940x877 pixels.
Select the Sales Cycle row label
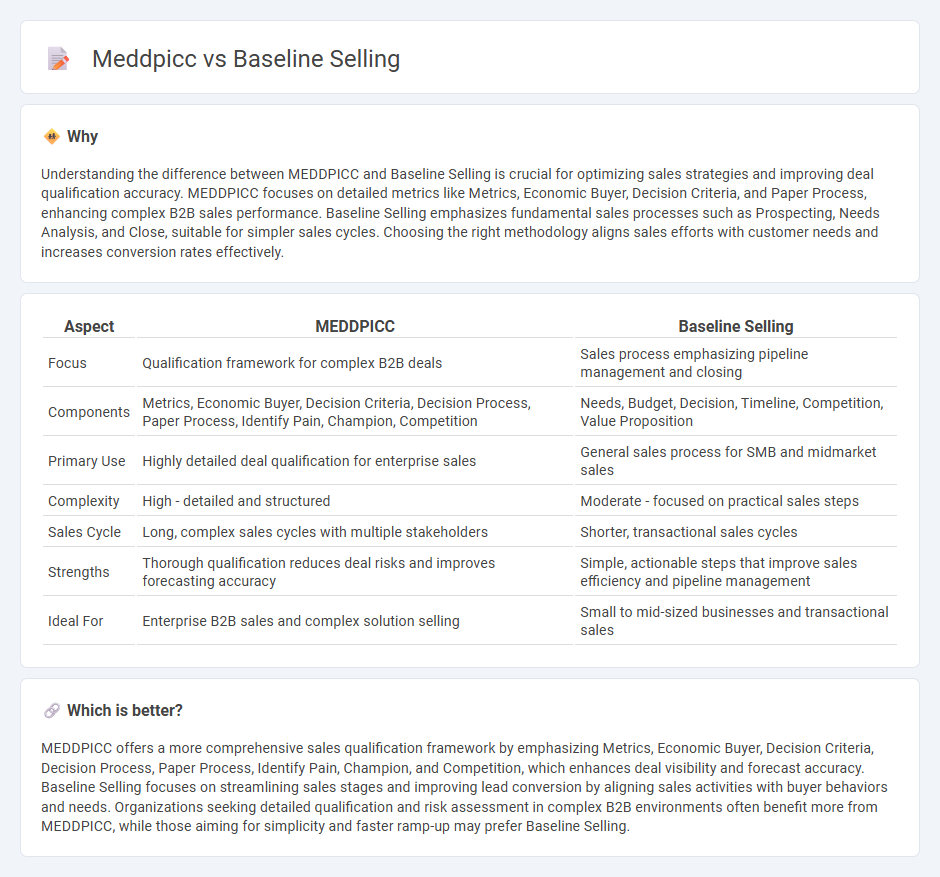tap(85, 532)
